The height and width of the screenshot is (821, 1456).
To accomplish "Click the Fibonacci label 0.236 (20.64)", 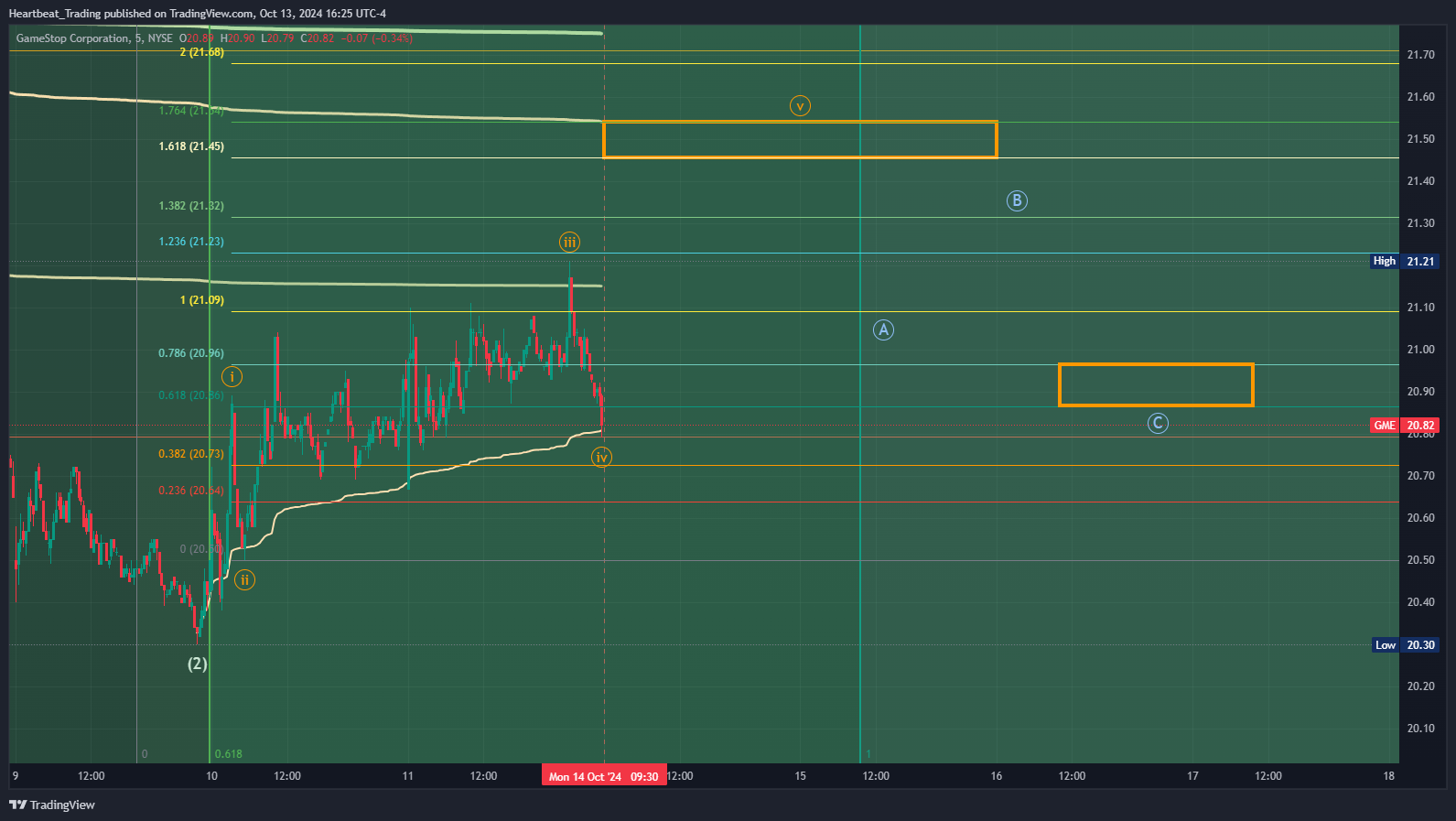I will (x=191, y=491).
